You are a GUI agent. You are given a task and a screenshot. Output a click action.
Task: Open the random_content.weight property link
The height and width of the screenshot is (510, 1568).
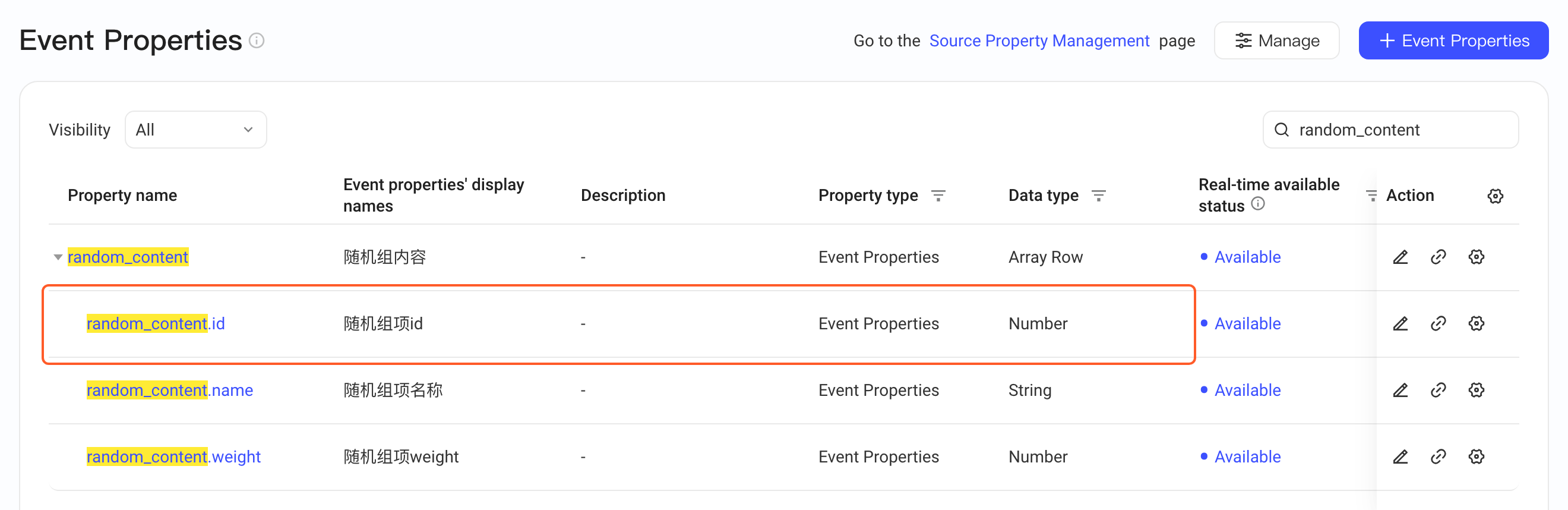pyautogui.click(x=173, y=457)
